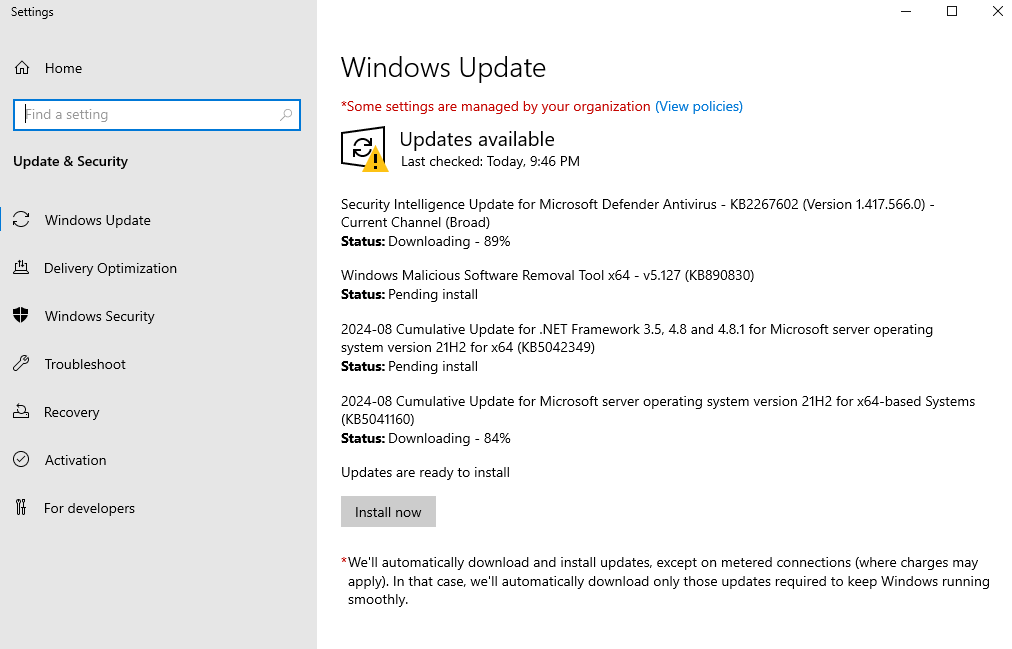Maximize the Settings window
This screenshot has height=649, width=1012.
tap(951, 12)
